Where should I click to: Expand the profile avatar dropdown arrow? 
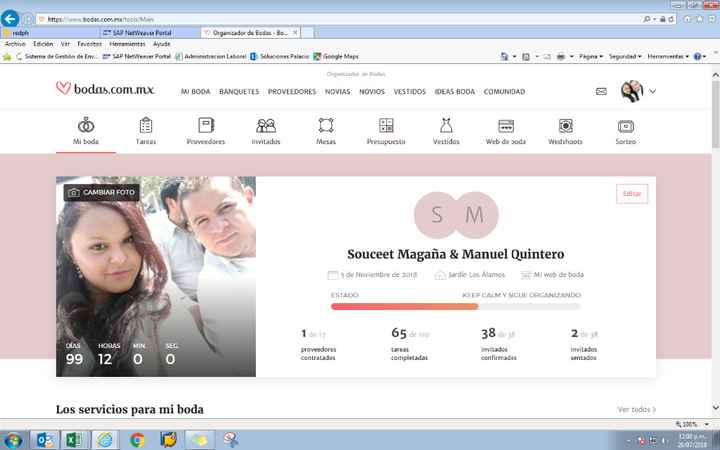(x=653, y=91)
